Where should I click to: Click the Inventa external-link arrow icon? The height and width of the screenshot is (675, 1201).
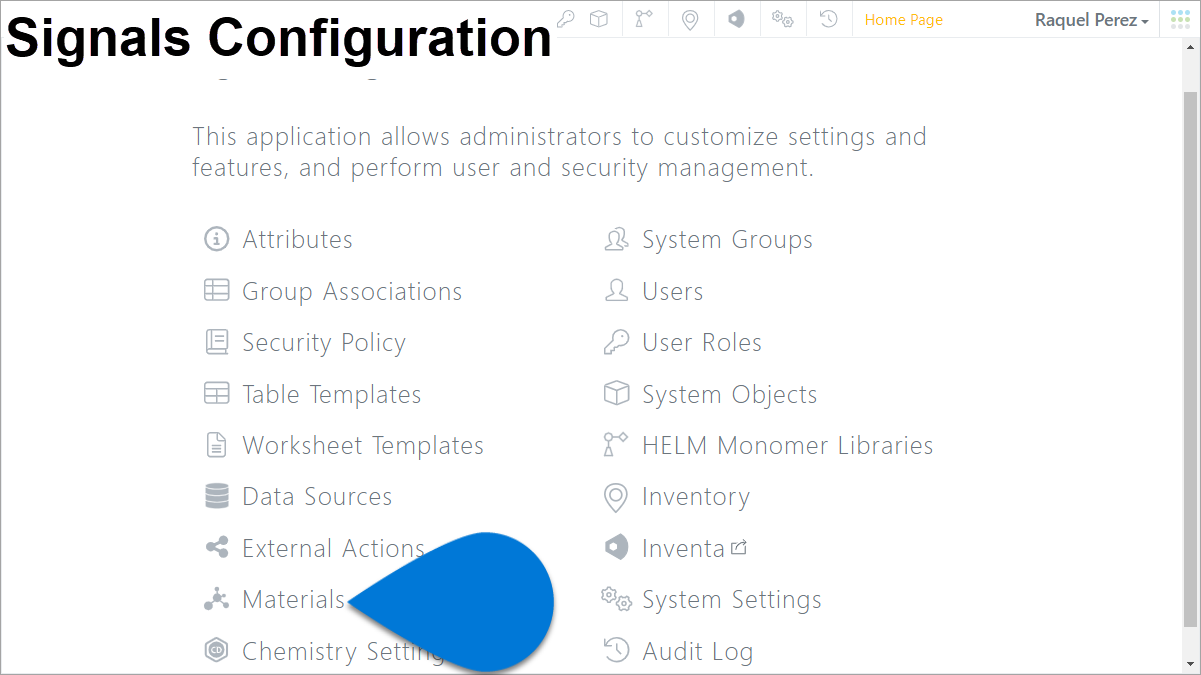tap(739, 547)
